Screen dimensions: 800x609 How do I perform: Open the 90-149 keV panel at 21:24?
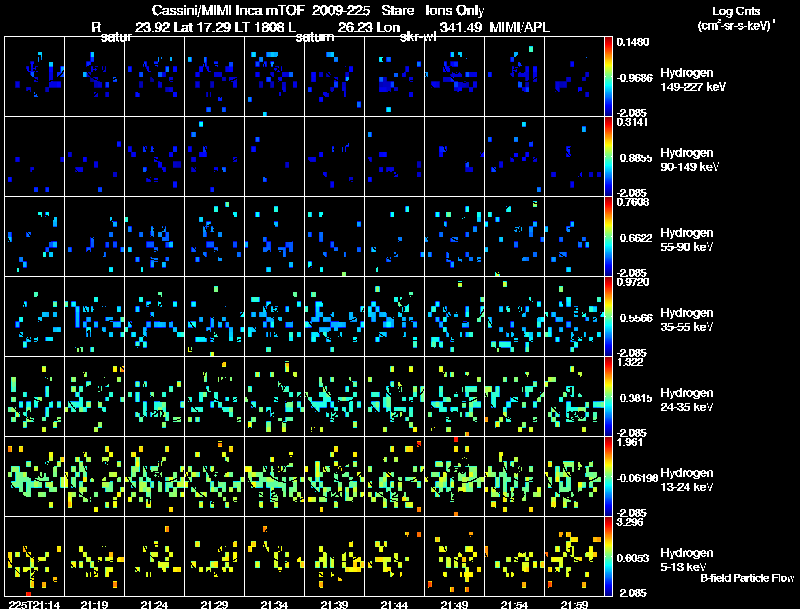pos(154,157)
